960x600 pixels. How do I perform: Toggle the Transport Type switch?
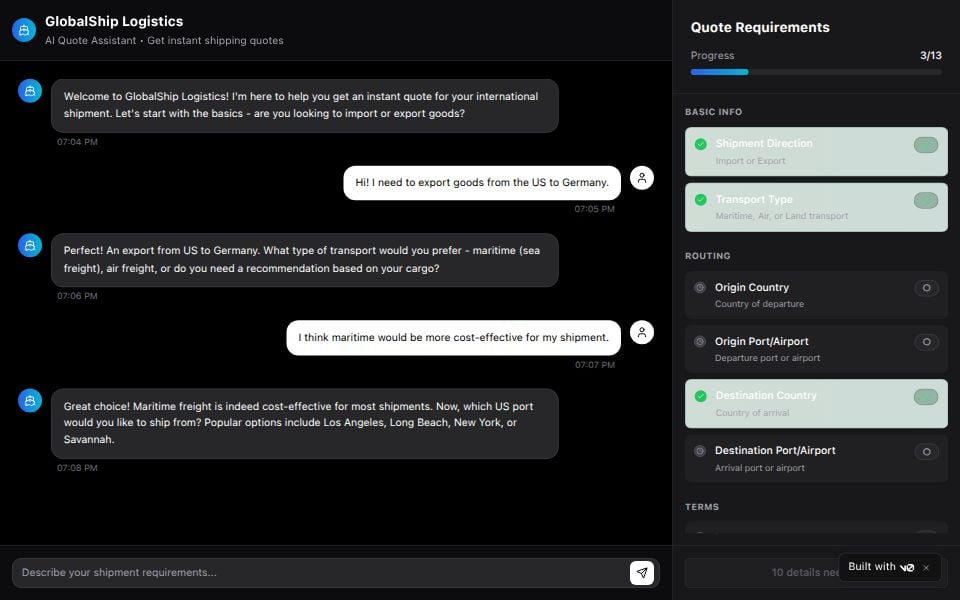925,200
